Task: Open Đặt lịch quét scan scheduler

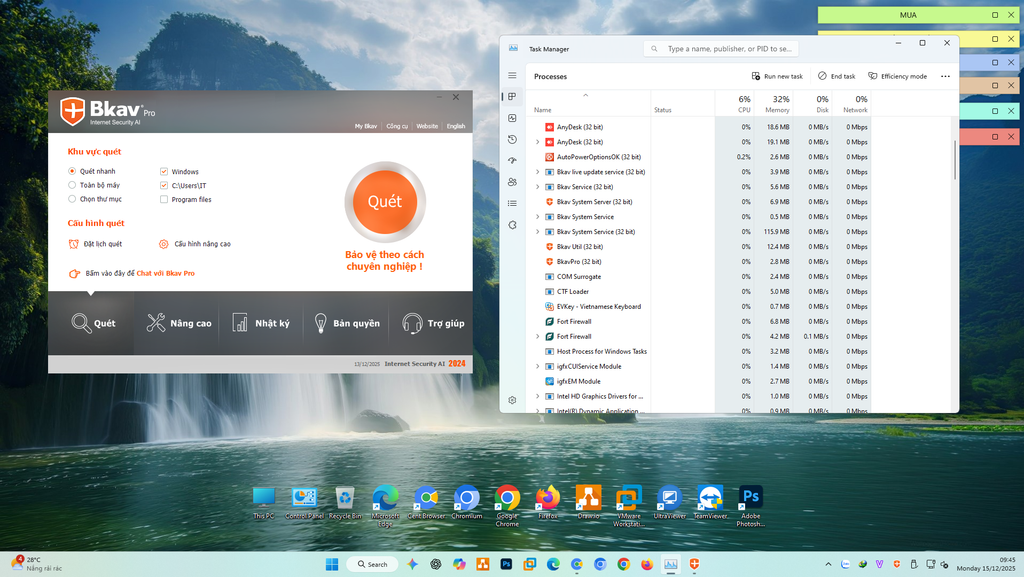Action: coord(95,244)
